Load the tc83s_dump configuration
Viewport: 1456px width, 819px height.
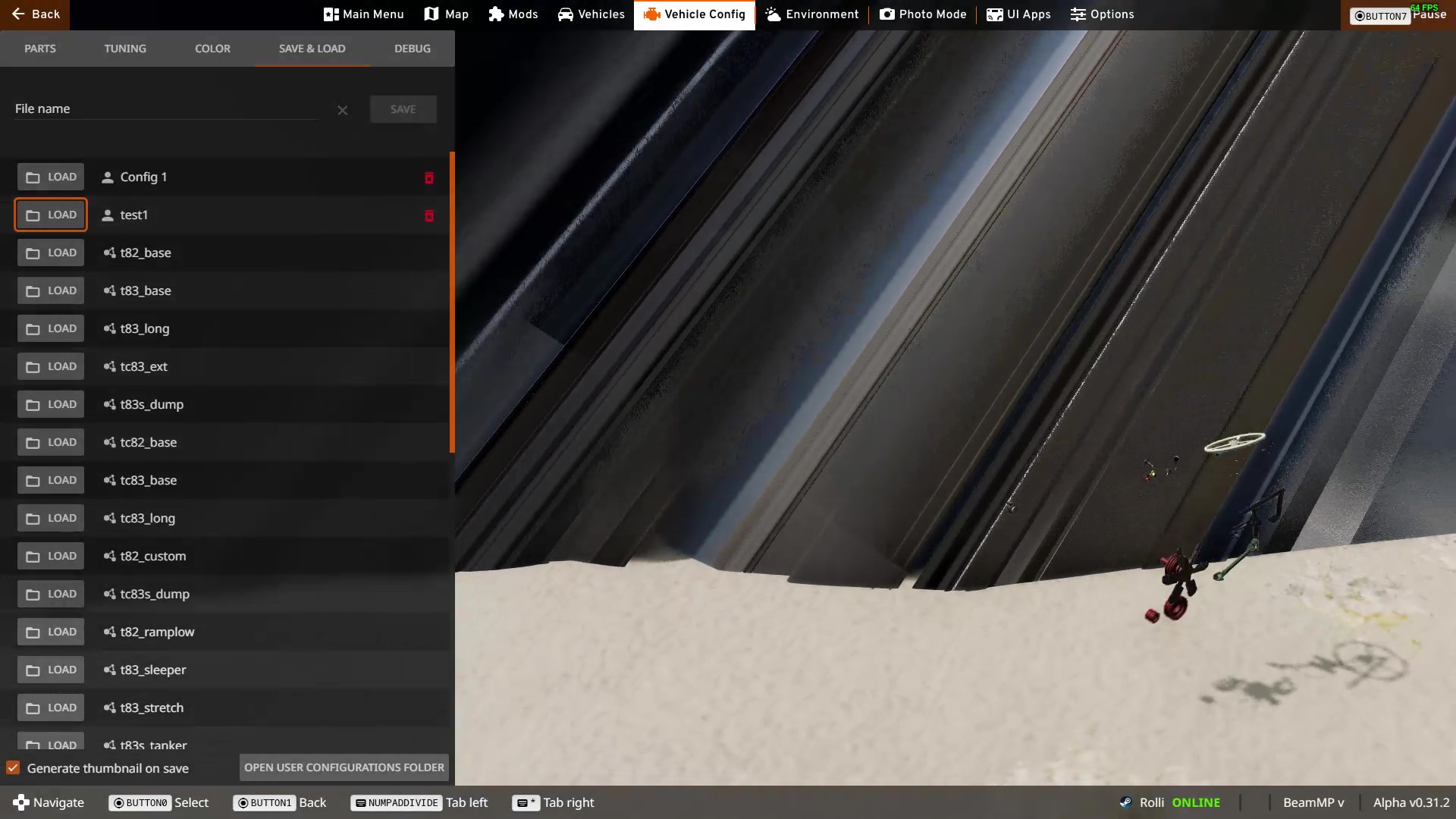tap(51, 594)
